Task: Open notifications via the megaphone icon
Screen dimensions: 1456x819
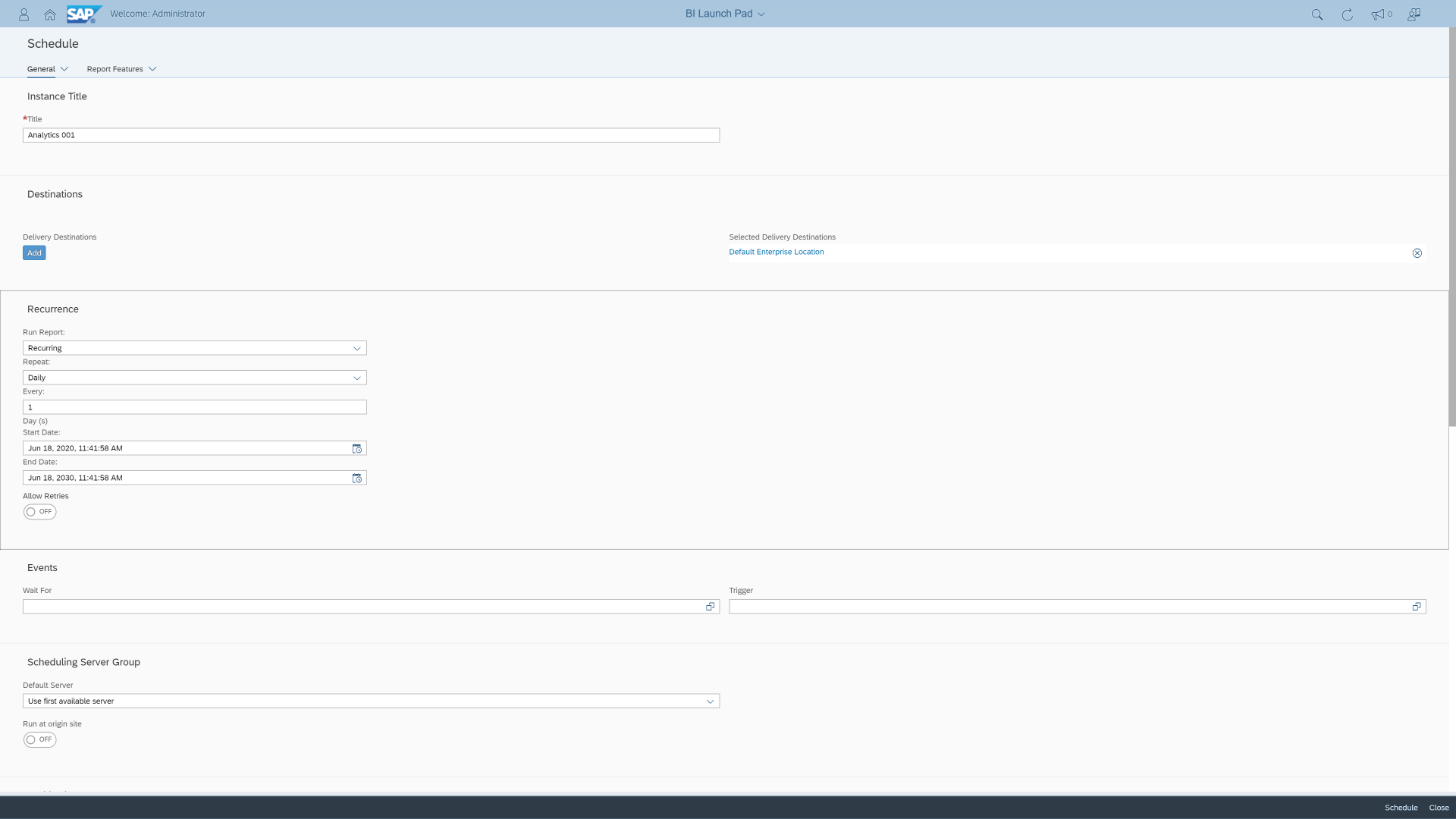Action: [x=1378, y=14]
